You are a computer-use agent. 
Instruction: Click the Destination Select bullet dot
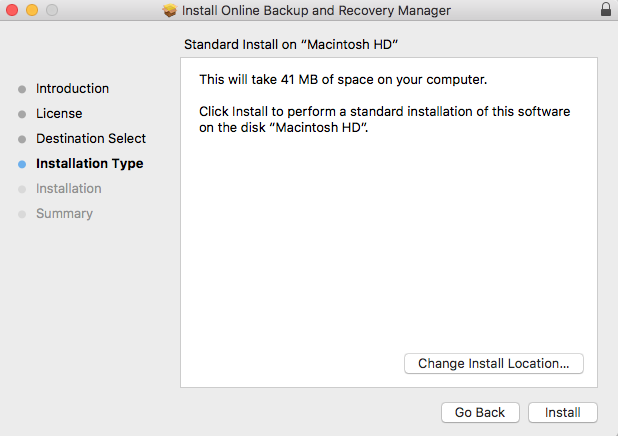[x=22, y=139]
